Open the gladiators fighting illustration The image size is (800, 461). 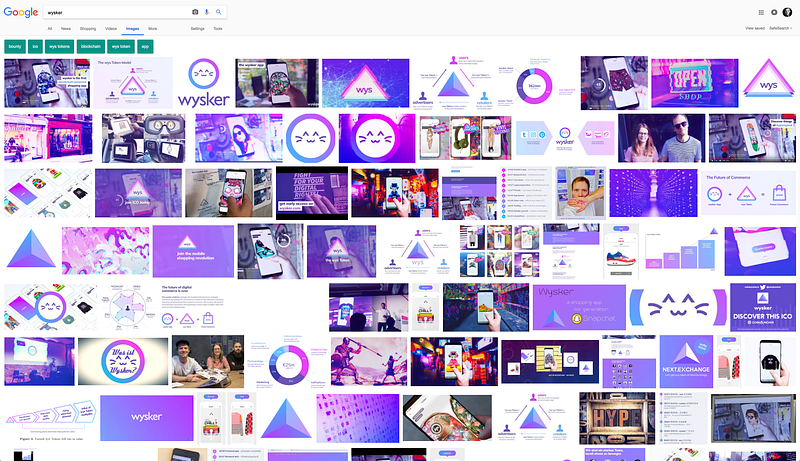tap(369, 362)
